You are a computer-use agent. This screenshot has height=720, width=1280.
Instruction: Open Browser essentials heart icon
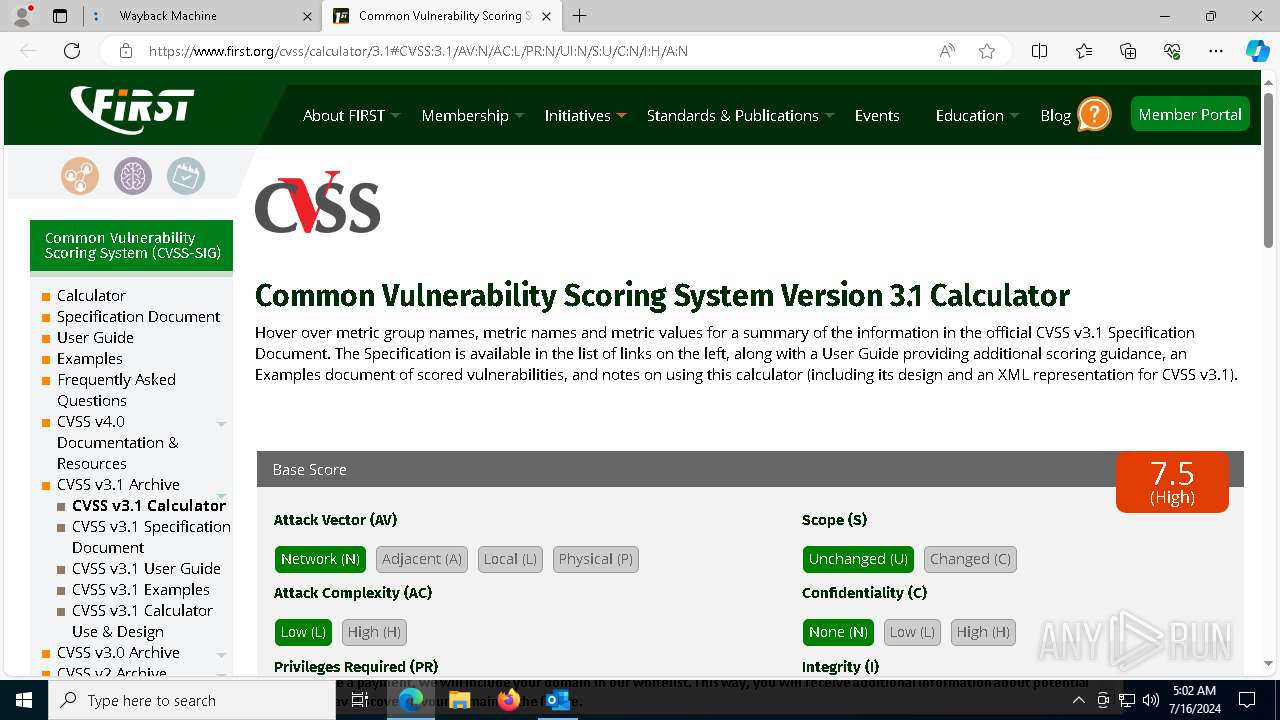1172,51
